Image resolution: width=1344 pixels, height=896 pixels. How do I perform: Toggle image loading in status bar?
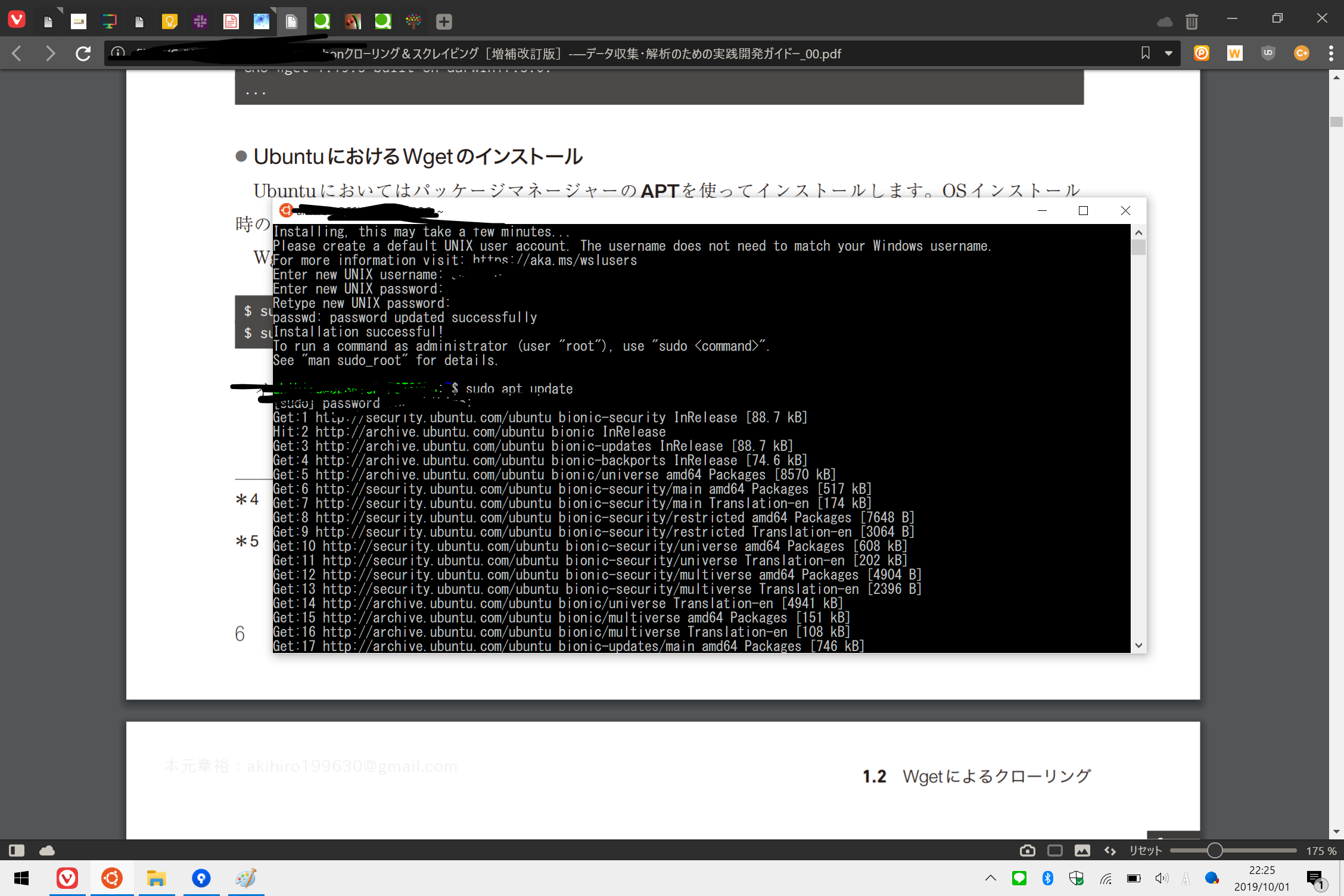point(1082,851)
